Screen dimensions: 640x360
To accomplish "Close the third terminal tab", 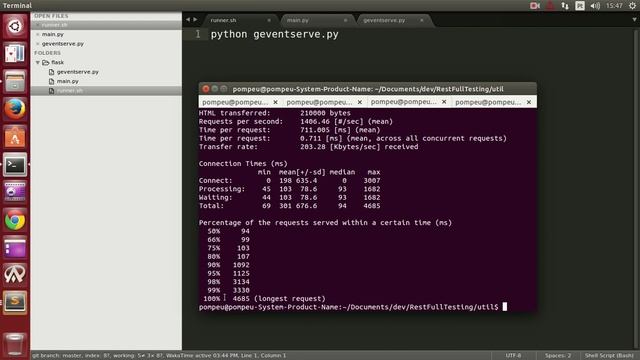I will (444, 102).
